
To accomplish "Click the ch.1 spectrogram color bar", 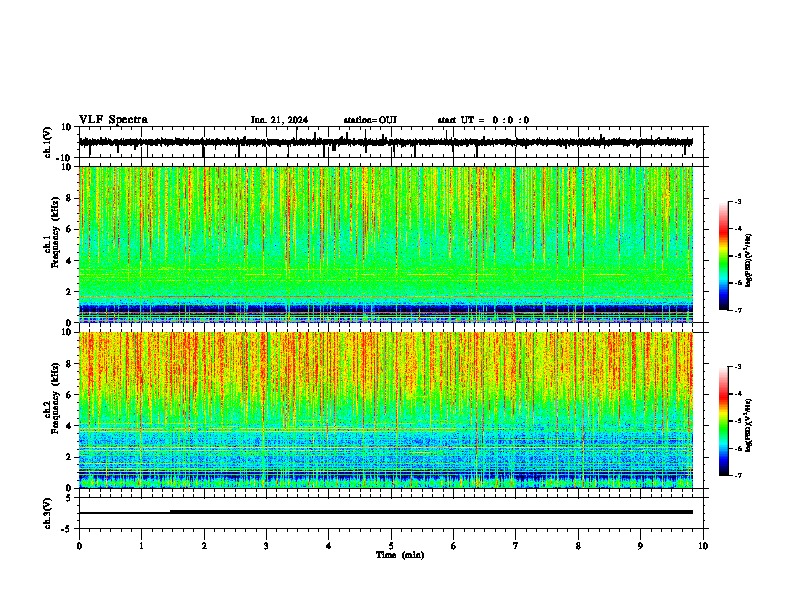I will (724, 256).
